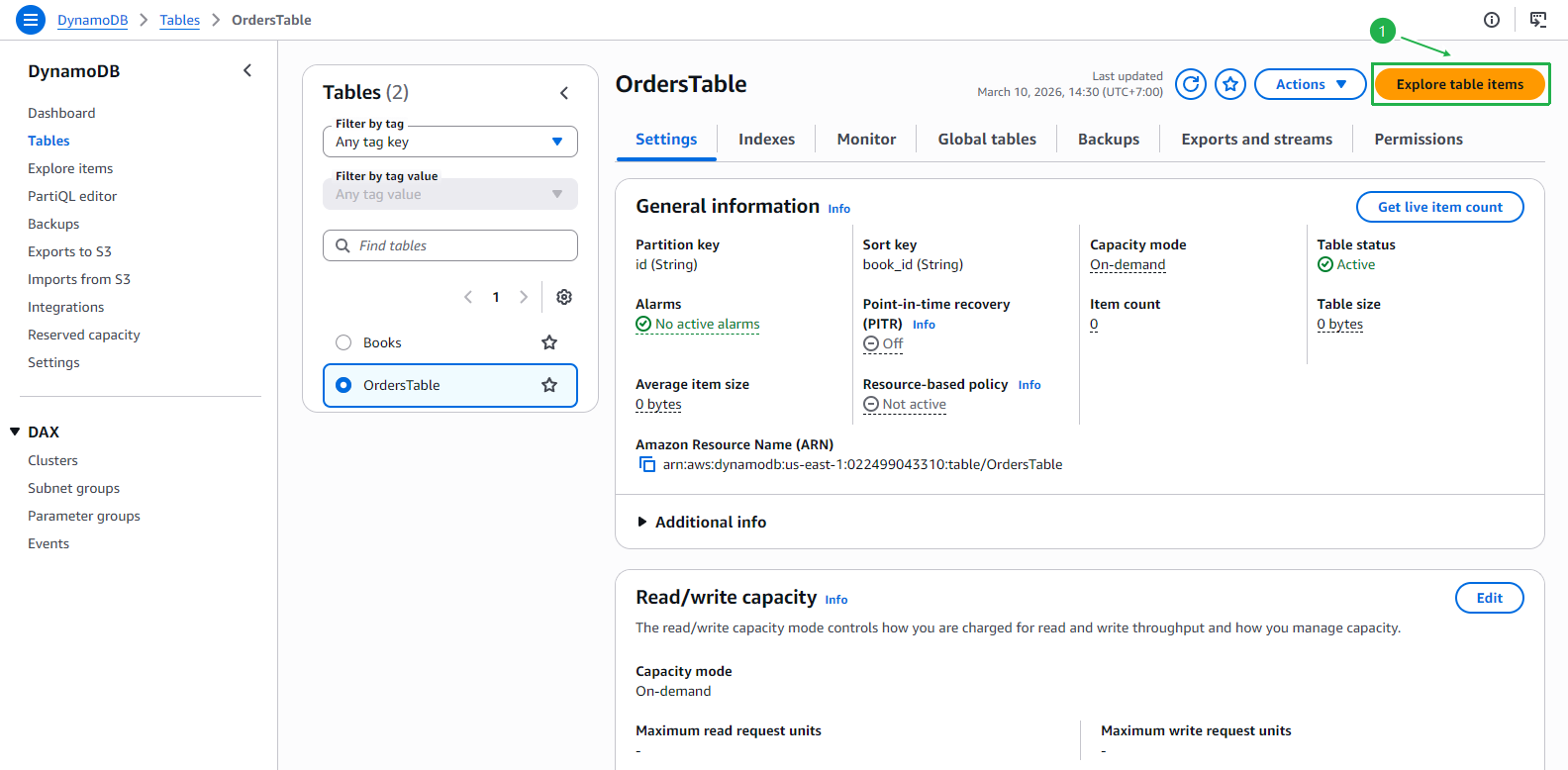Switch to the Settings tab
Image resolution: width=1568 pixels, height=770 pixels.
pyautogui.click(x=666, y=140)
